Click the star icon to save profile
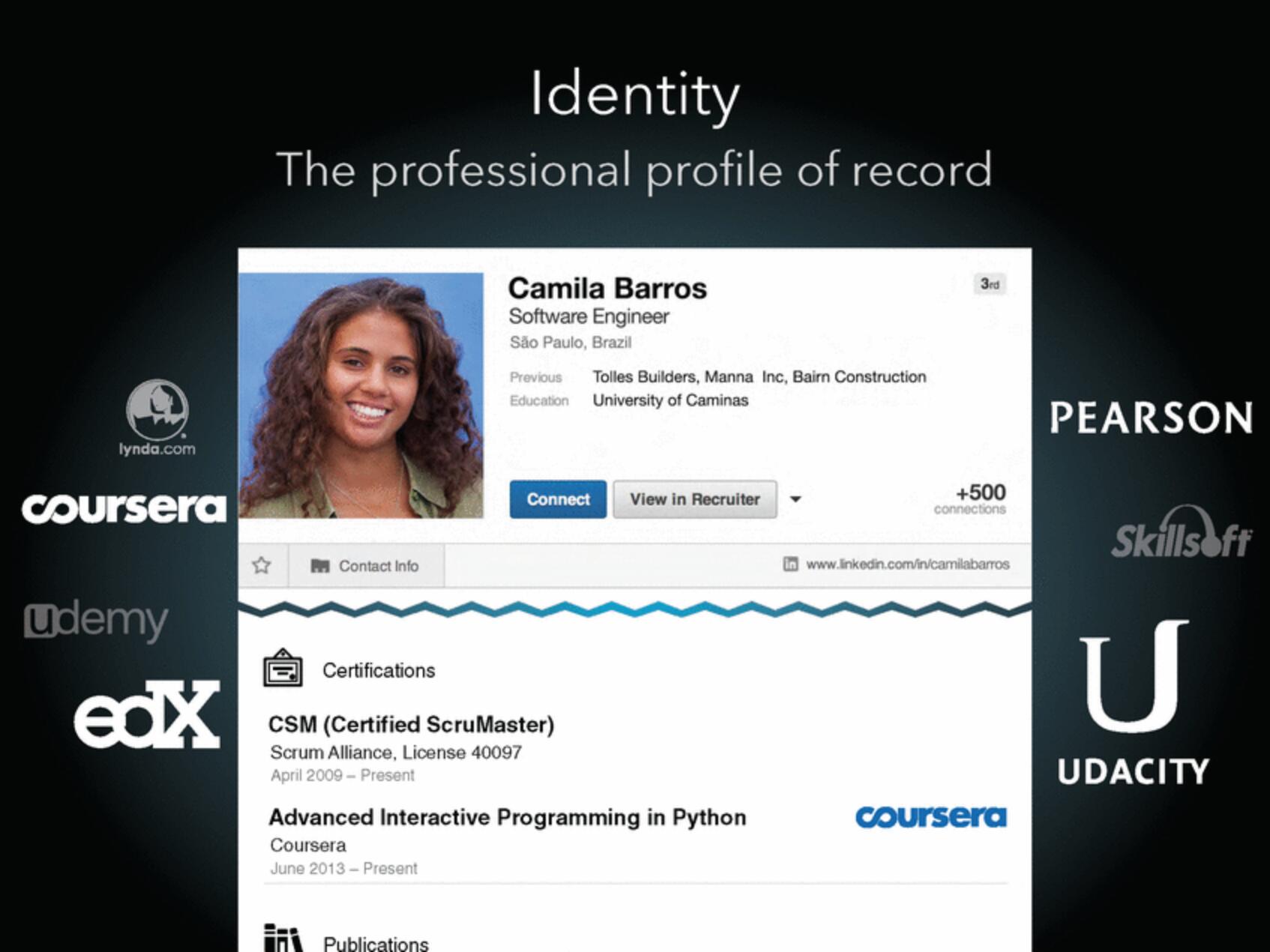 point(262,565)
